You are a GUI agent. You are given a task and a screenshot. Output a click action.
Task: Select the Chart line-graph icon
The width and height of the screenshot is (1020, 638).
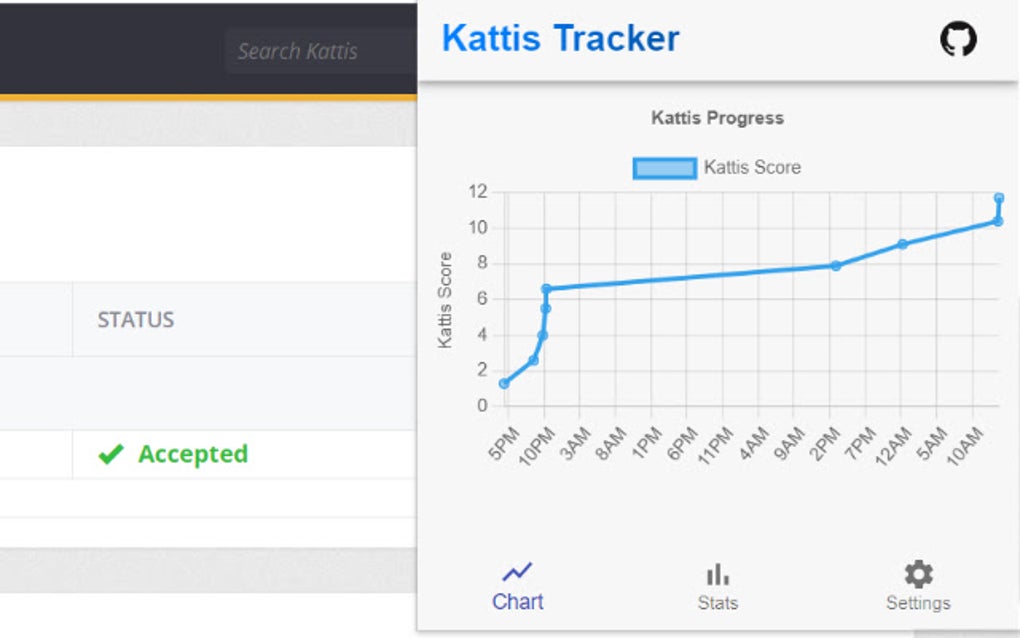click(x=515, y=572)
